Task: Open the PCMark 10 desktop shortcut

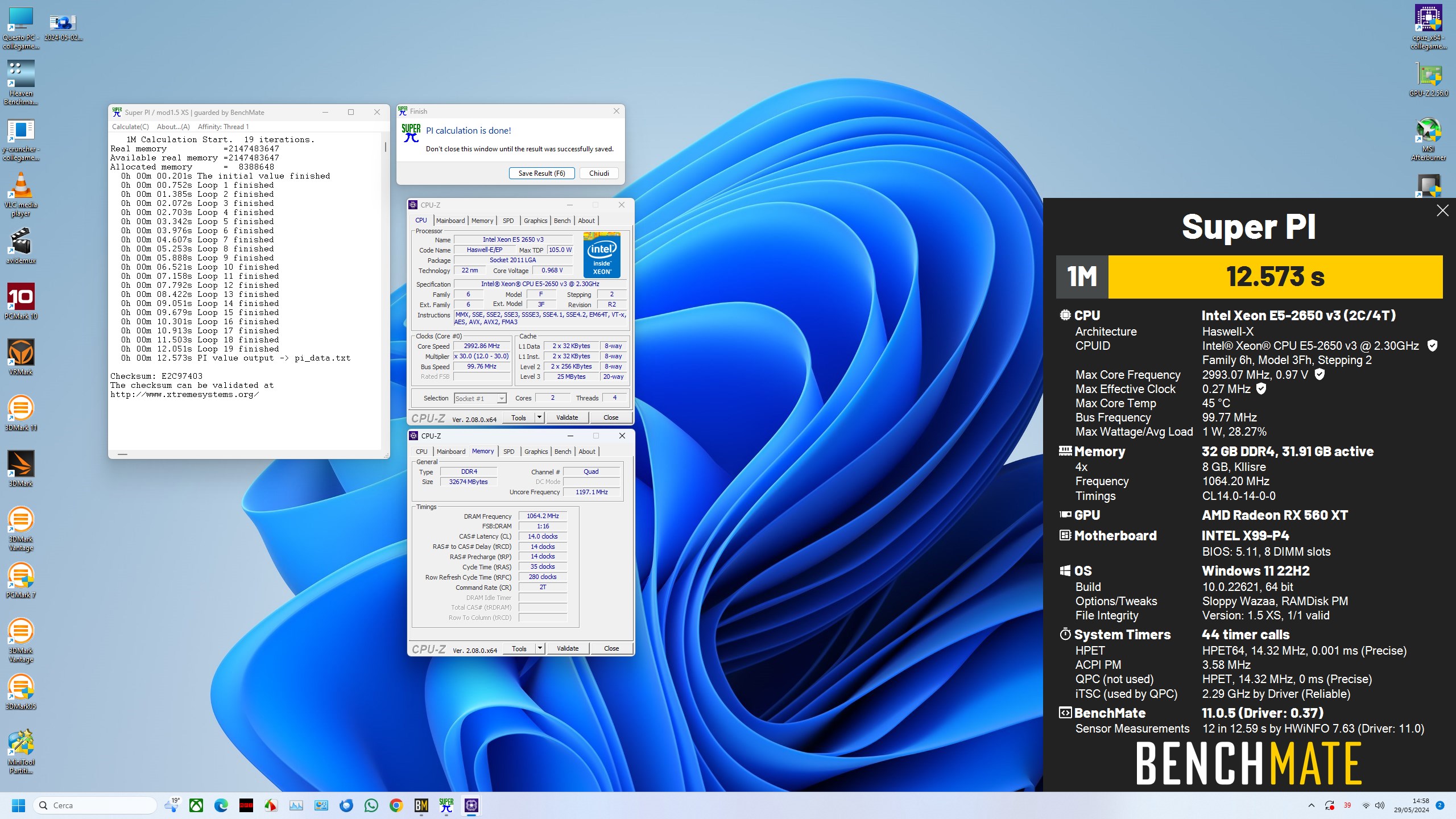Action: click(x=21, y=302)
